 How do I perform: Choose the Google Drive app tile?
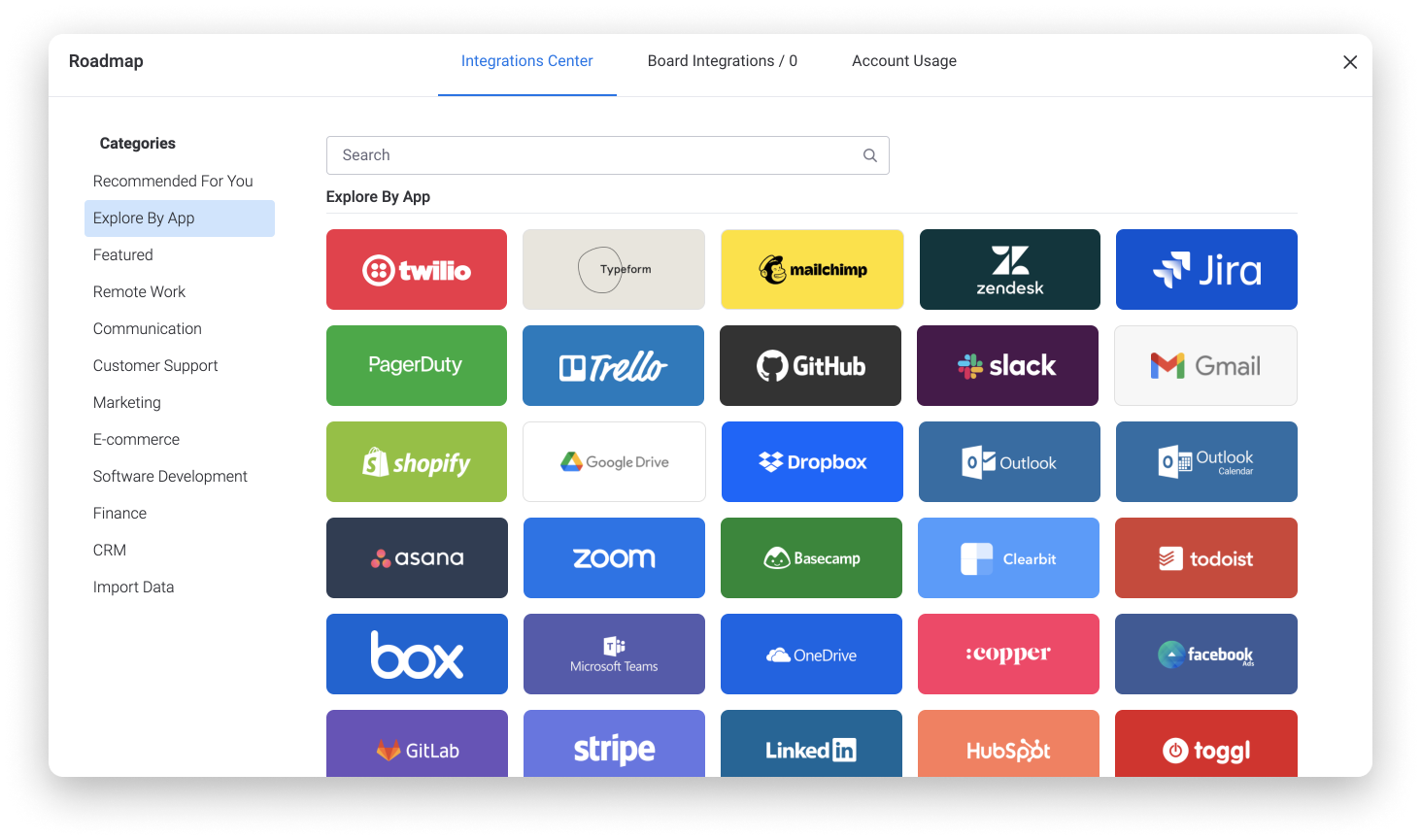614,461
